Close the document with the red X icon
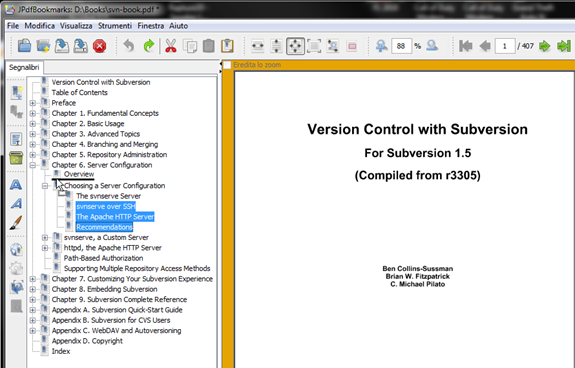Viewport: 575px width, 368px height. point(99,46)
